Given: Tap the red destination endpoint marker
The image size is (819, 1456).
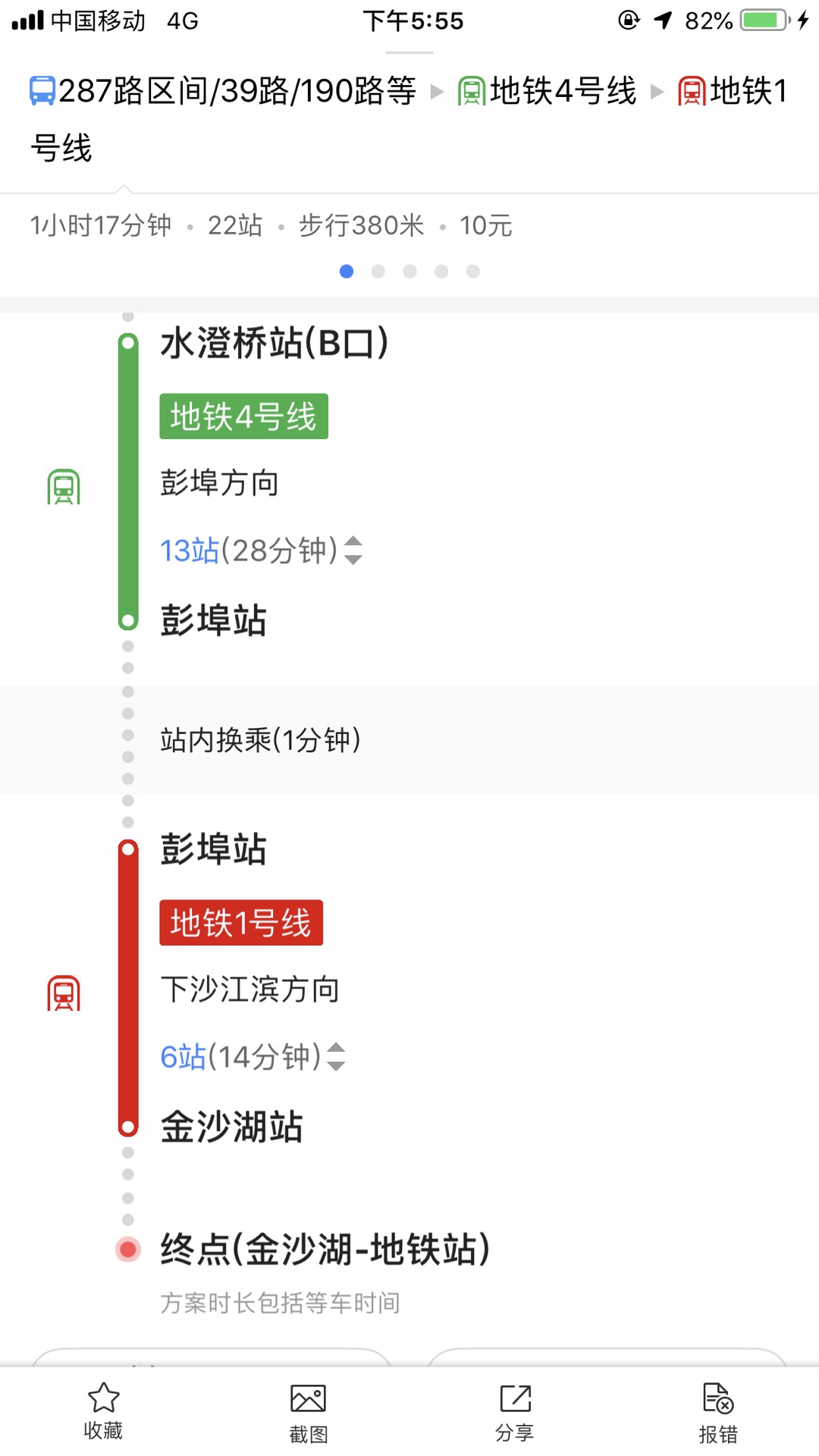Looking at the screenshot, I should 128,1249.
